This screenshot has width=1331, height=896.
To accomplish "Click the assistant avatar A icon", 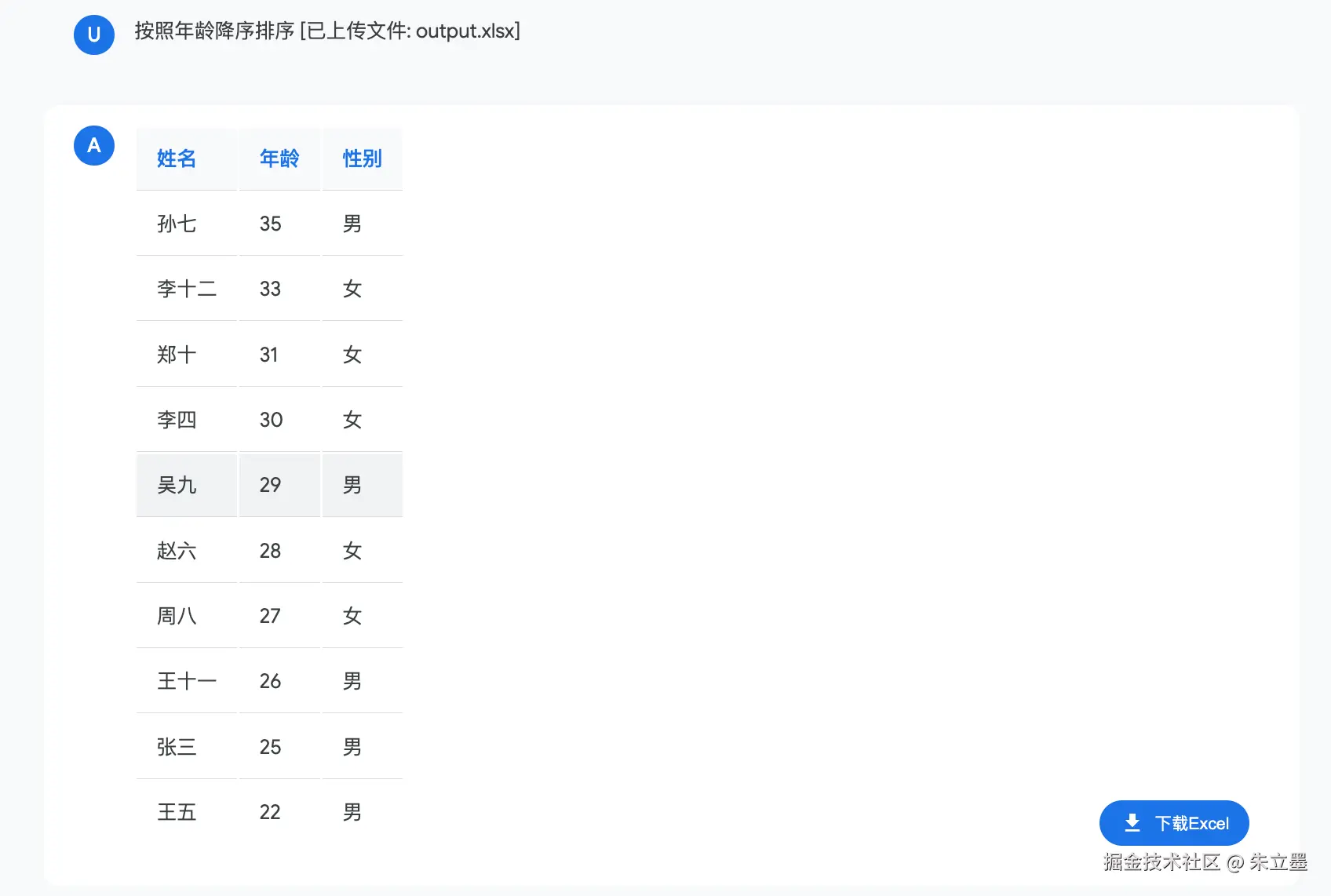I will tap(94, 145).
